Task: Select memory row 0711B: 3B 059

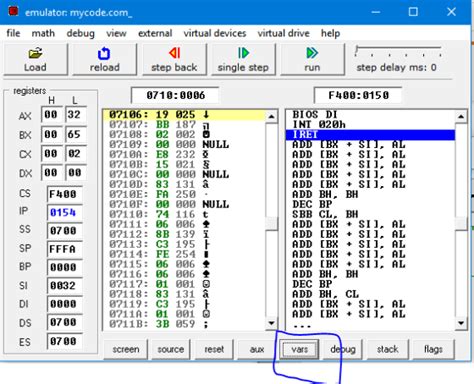Action: coord(184,324)
